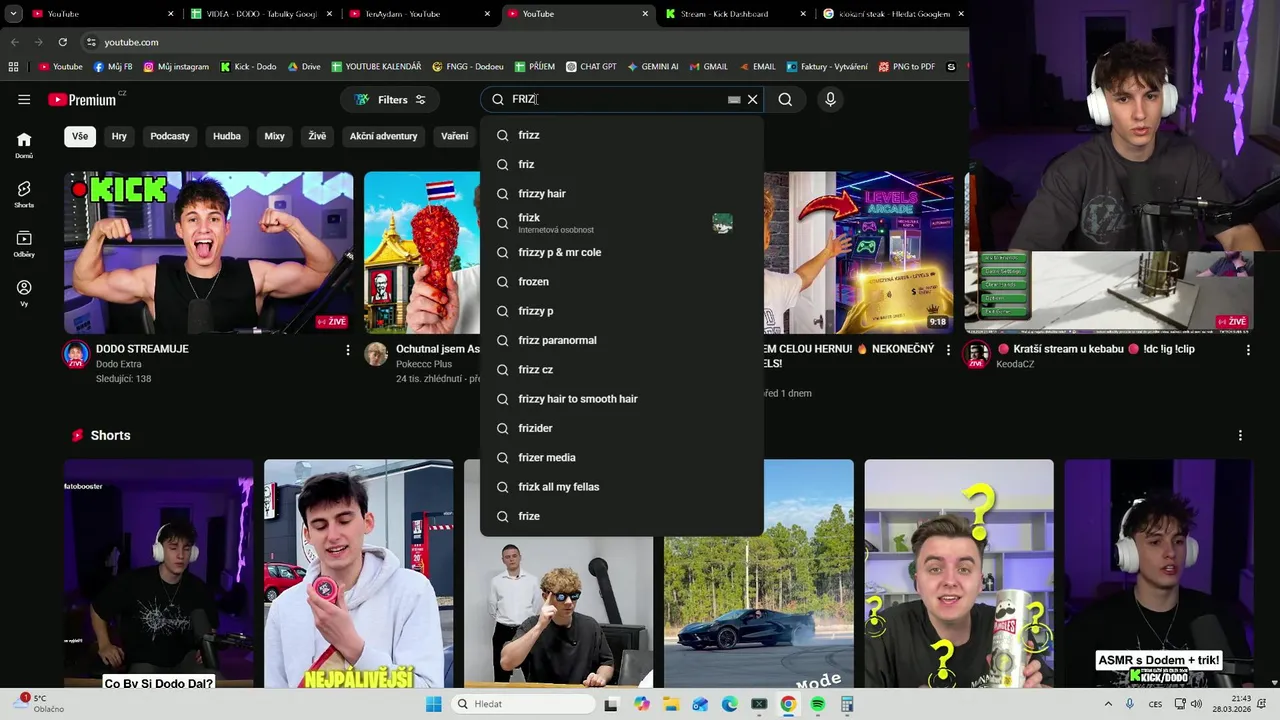Open the Vy profile section
Image resolution: width=1280 pixels, height=720 pixels.
click(24, 292)
